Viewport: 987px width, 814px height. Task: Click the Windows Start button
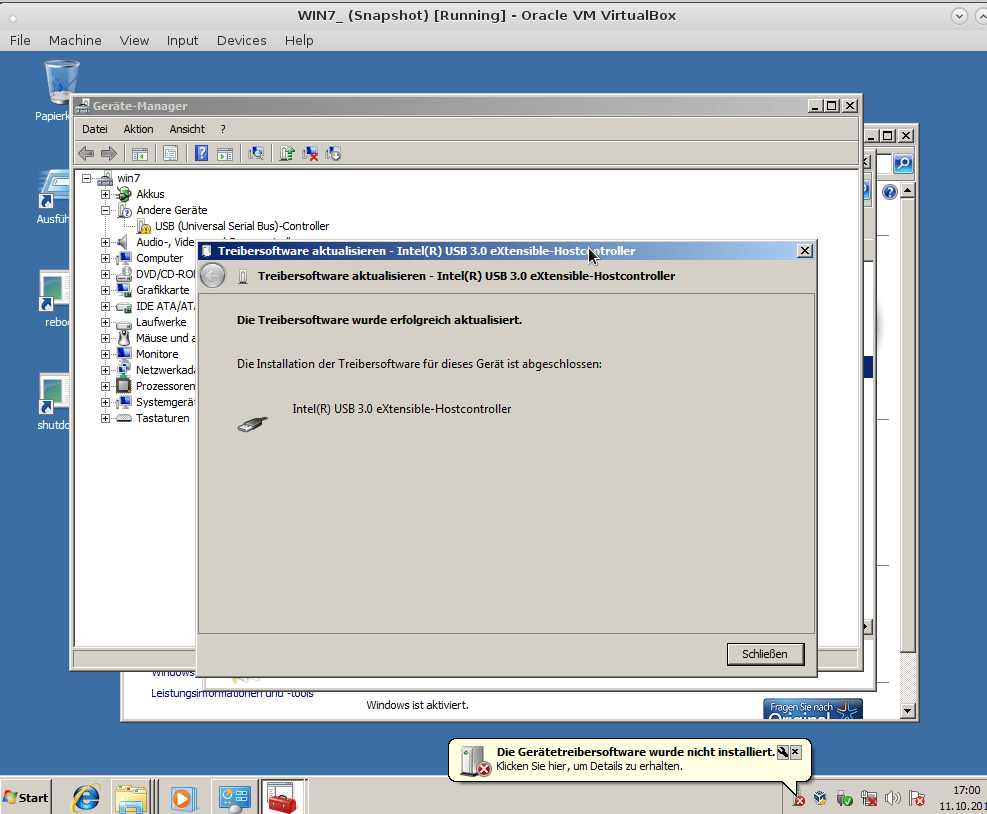tap(26, 798)
